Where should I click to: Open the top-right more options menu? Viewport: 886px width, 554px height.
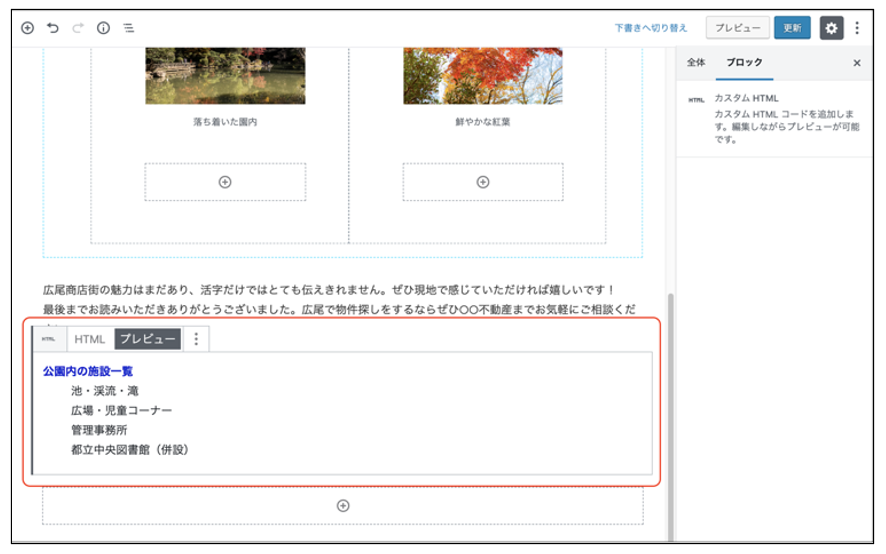(857, 28)
